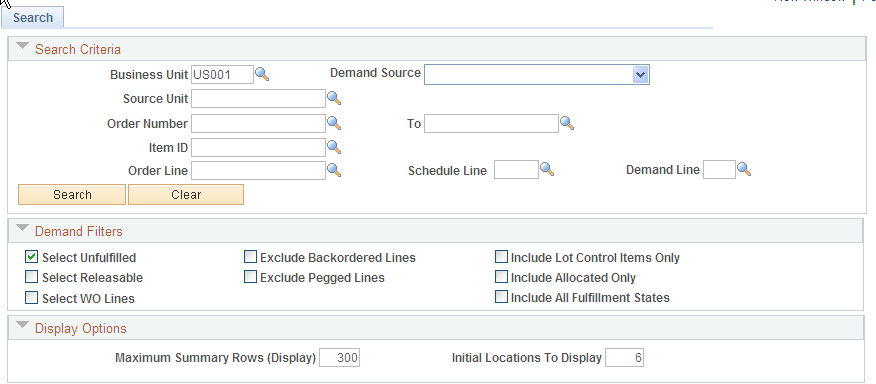Open Order Line lookup magnifier
Viewport: 876px width, 384px height.
334,170
